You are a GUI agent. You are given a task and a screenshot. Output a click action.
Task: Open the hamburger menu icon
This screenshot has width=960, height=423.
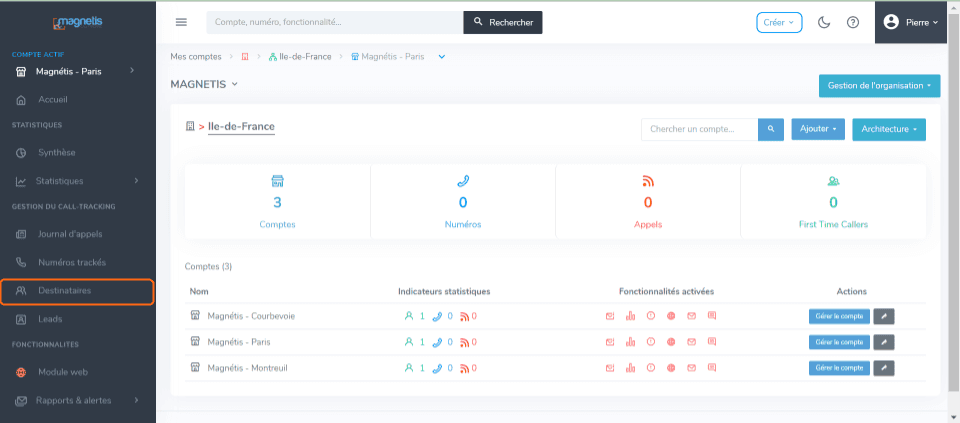181,22
